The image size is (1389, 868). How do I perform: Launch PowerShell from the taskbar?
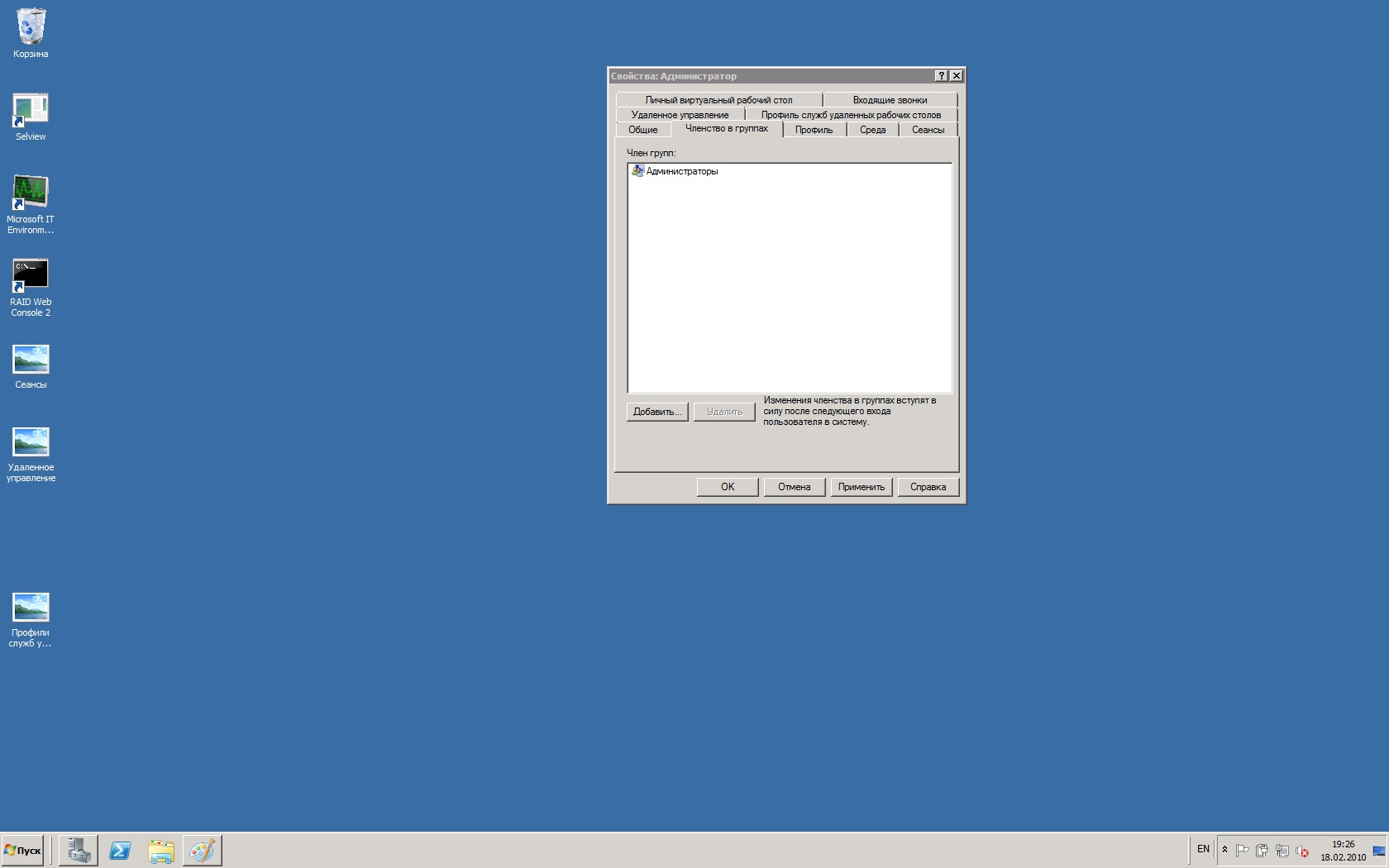(120, 850)
